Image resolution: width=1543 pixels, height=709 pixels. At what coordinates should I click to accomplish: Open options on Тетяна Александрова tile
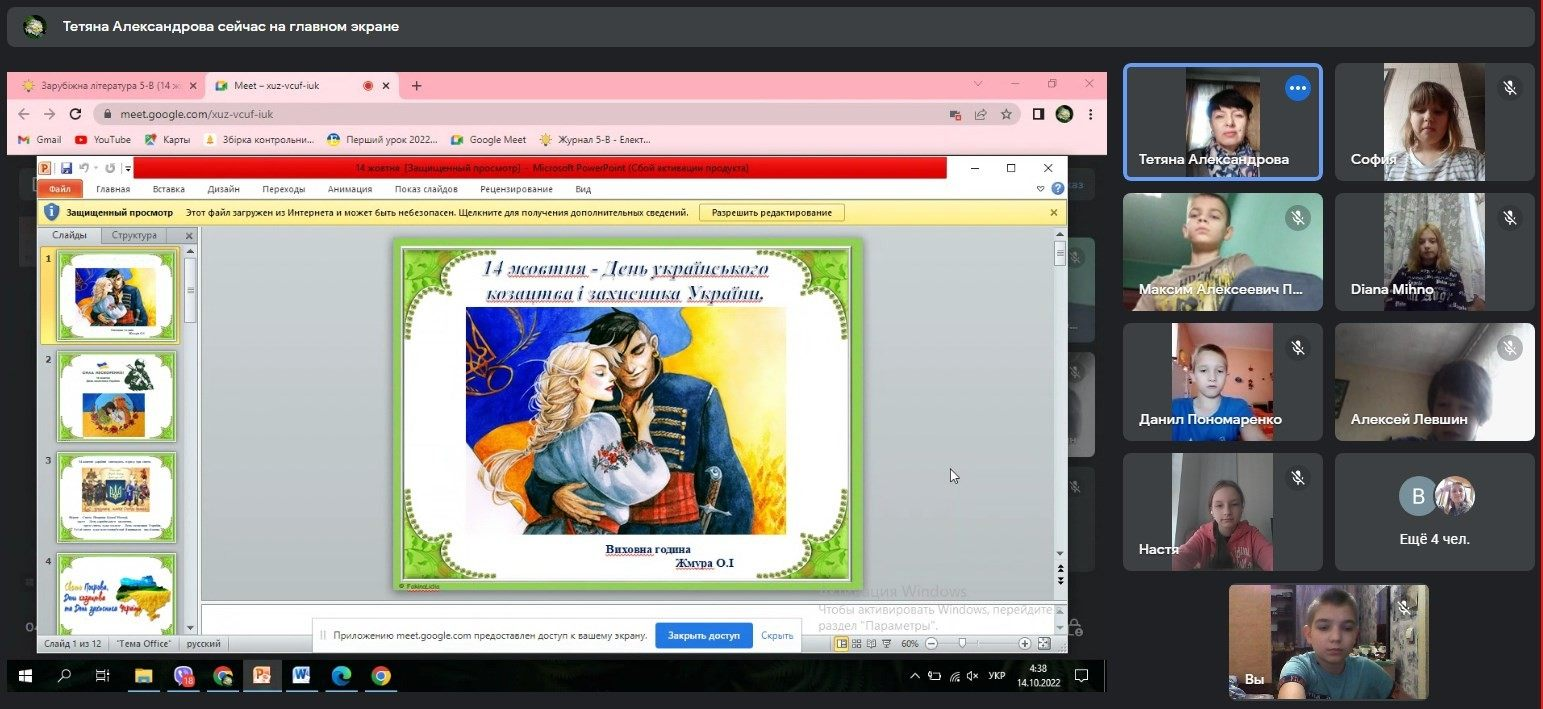1297,88
